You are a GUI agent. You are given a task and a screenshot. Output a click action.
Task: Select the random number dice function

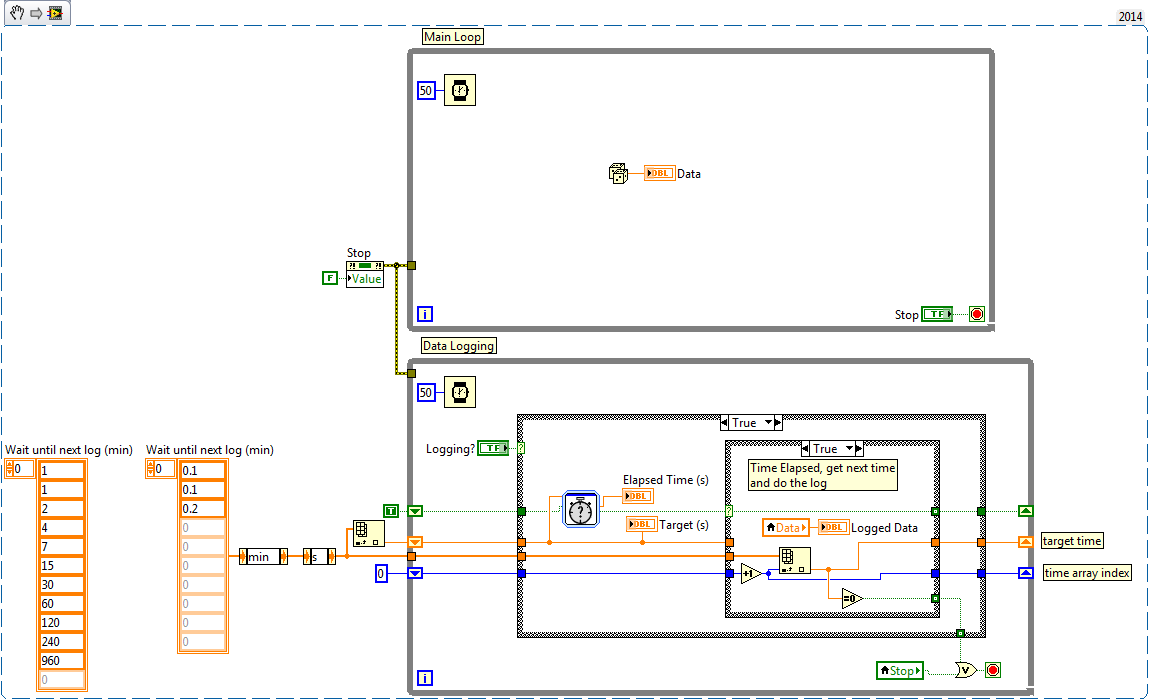[x=618, y=174]
